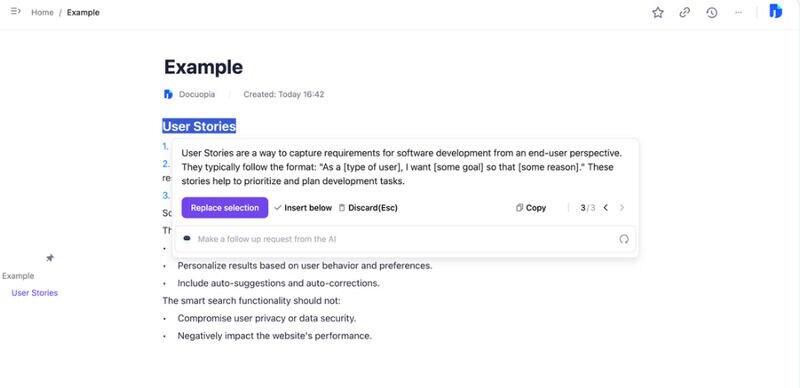Screen dimensions: 800x388
Task: Regenerate the AI response with refresh icon
Action: [x=624, y=239]
